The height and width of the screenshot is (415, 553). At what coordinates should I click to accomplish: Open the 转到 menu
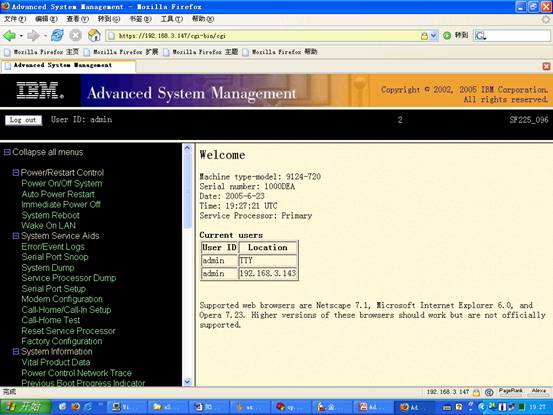coord(109,19)
